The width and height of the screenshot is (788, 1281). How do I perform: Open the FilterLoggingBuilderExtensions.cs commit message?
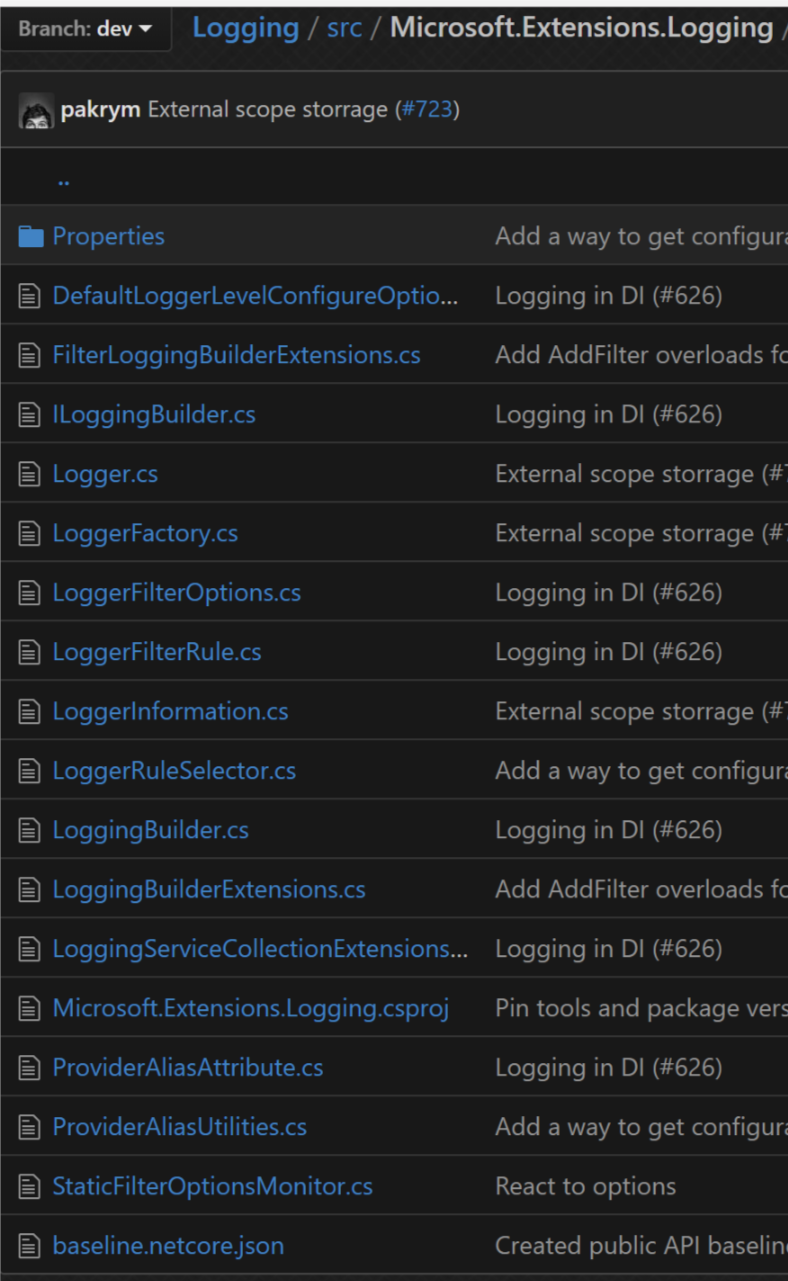[641, 355]
